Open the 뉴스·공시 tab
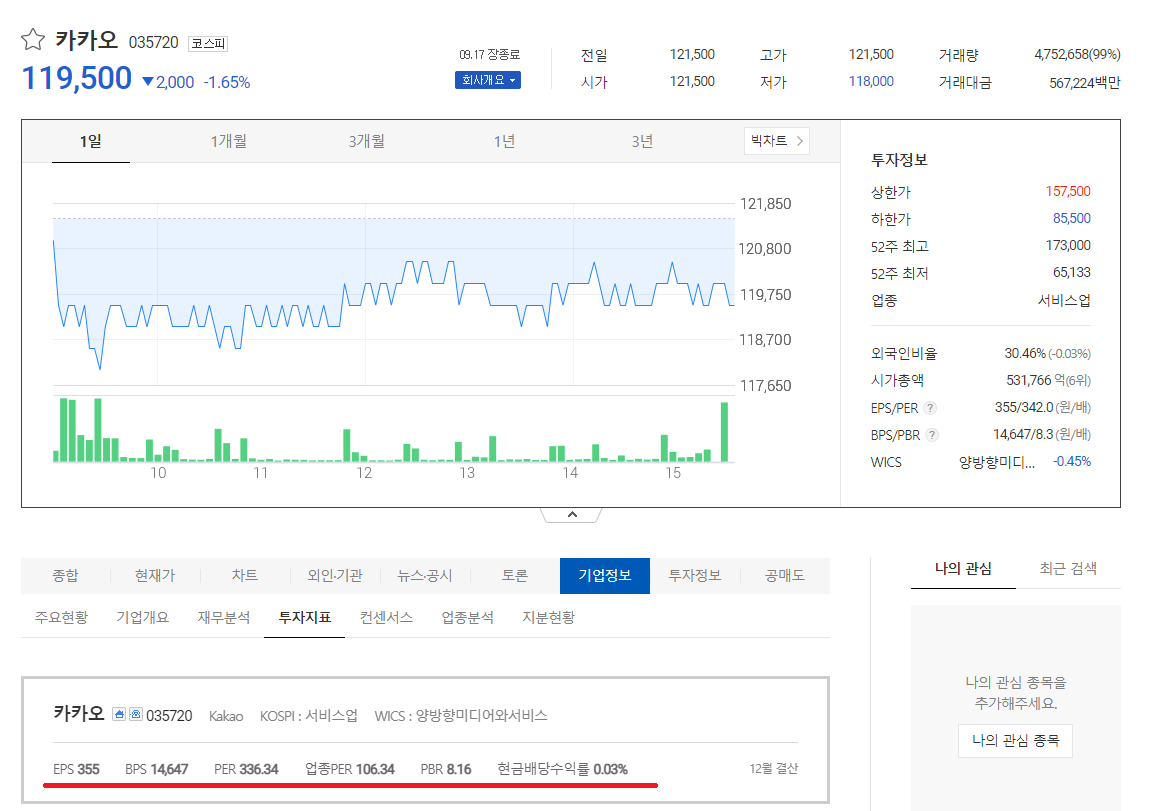Screen dimensions: 1162x811 [425, 575]
